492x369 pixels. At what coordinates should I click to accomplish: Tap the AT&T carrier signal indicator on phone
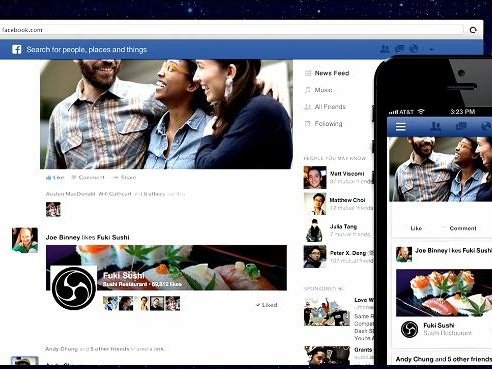pyautogui.click(x=402, y=112)
